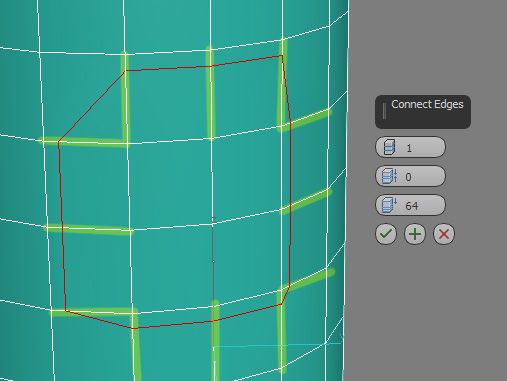Click the grip handle left of Connect Edges title
This screenshot has height=381, width=507.
(384, 111)
